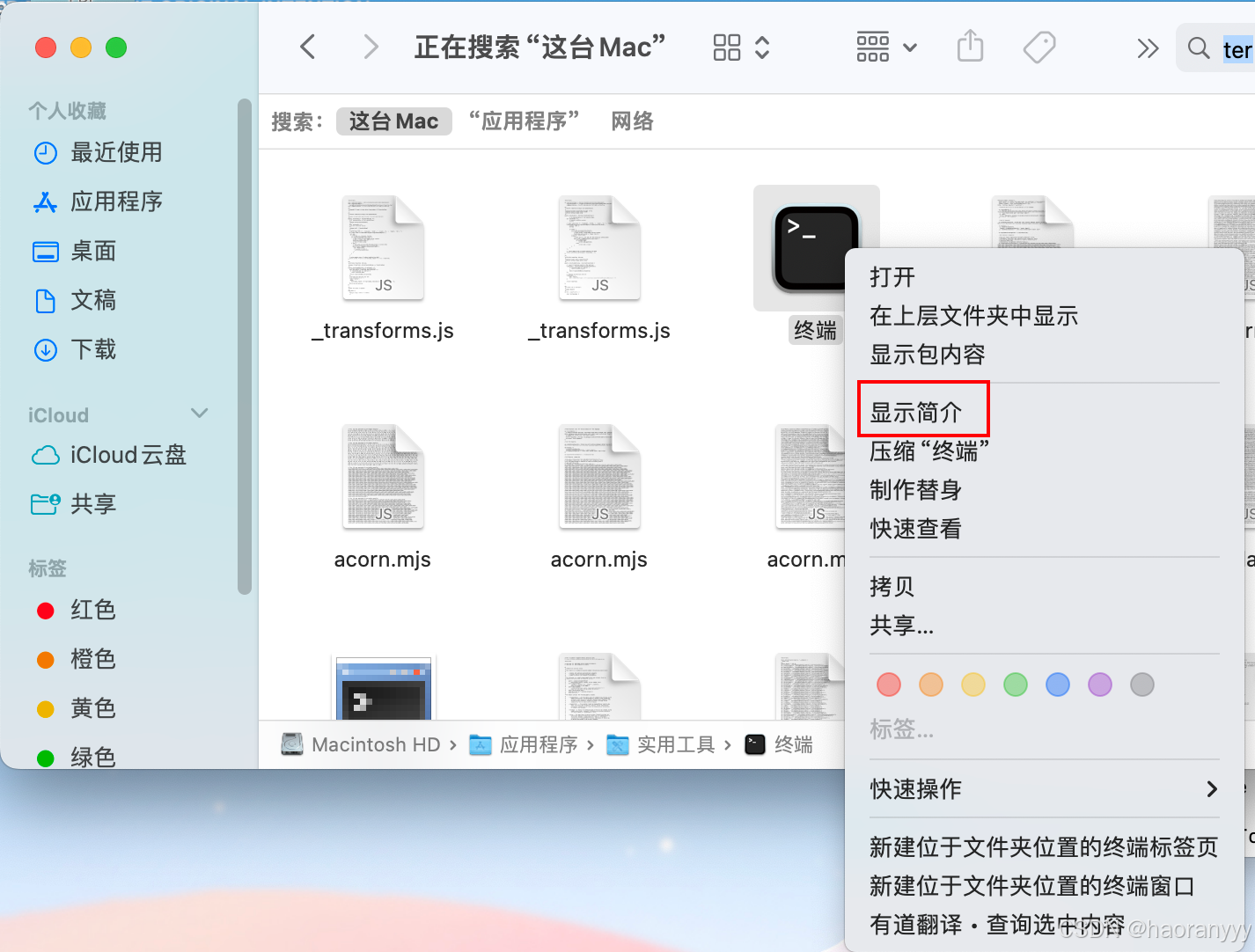
Task: Click the Tag toolbar icon
Action: (x=1039, y=48)
